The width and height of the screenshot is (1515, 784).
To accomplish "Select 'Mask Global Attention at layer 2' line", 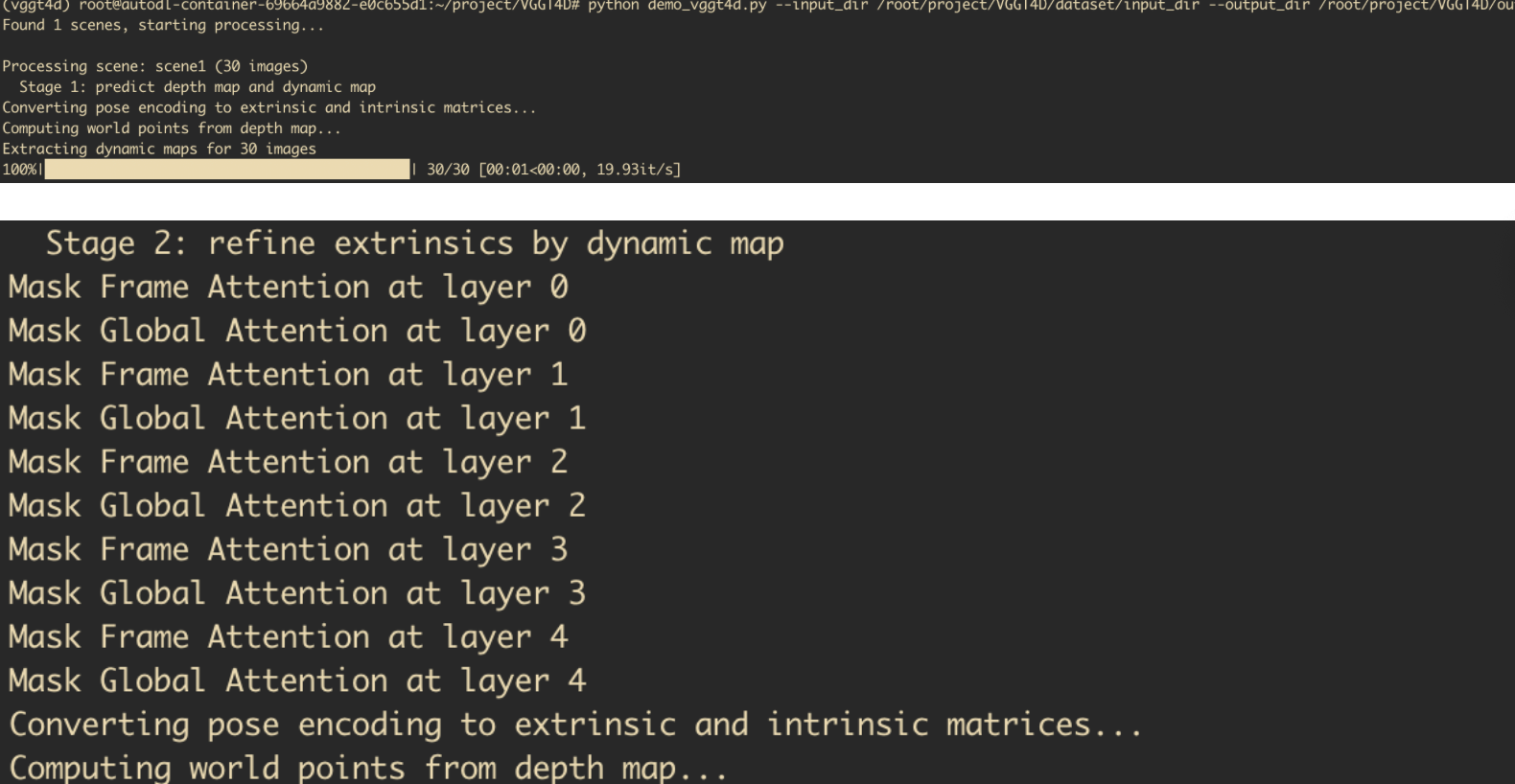I will pyautogui.click(x=297, y=506).
